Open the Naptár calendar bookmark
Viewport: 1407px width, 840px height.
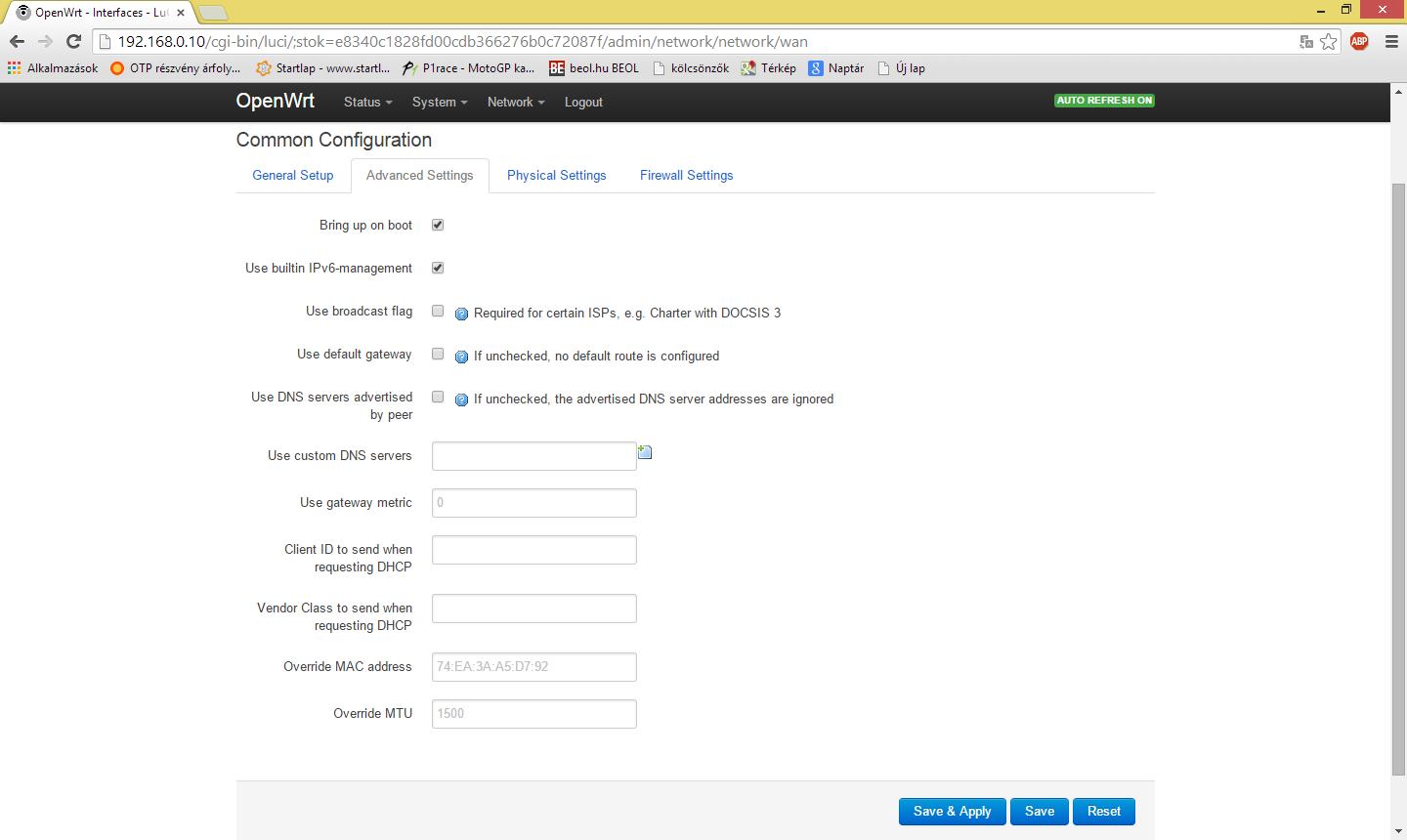[836, 68]
